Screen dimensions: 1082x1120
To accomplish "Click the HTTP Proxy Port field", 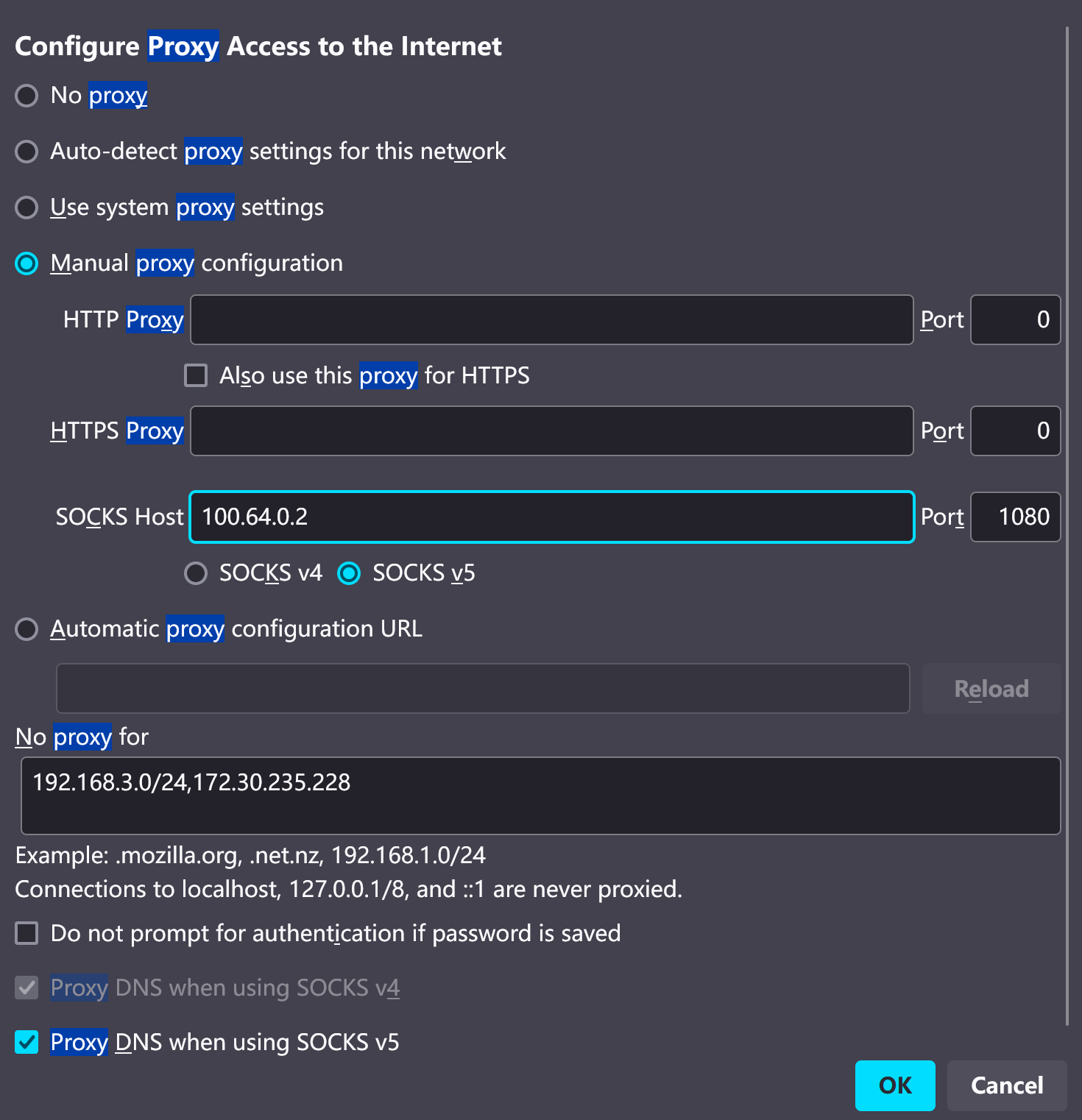I will pyautogui.click(x=1014, y=320).
